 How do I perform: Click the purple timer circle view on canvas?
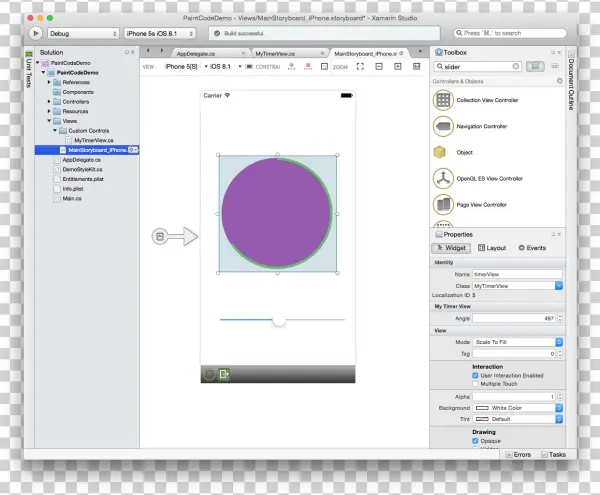pos(277,213)
